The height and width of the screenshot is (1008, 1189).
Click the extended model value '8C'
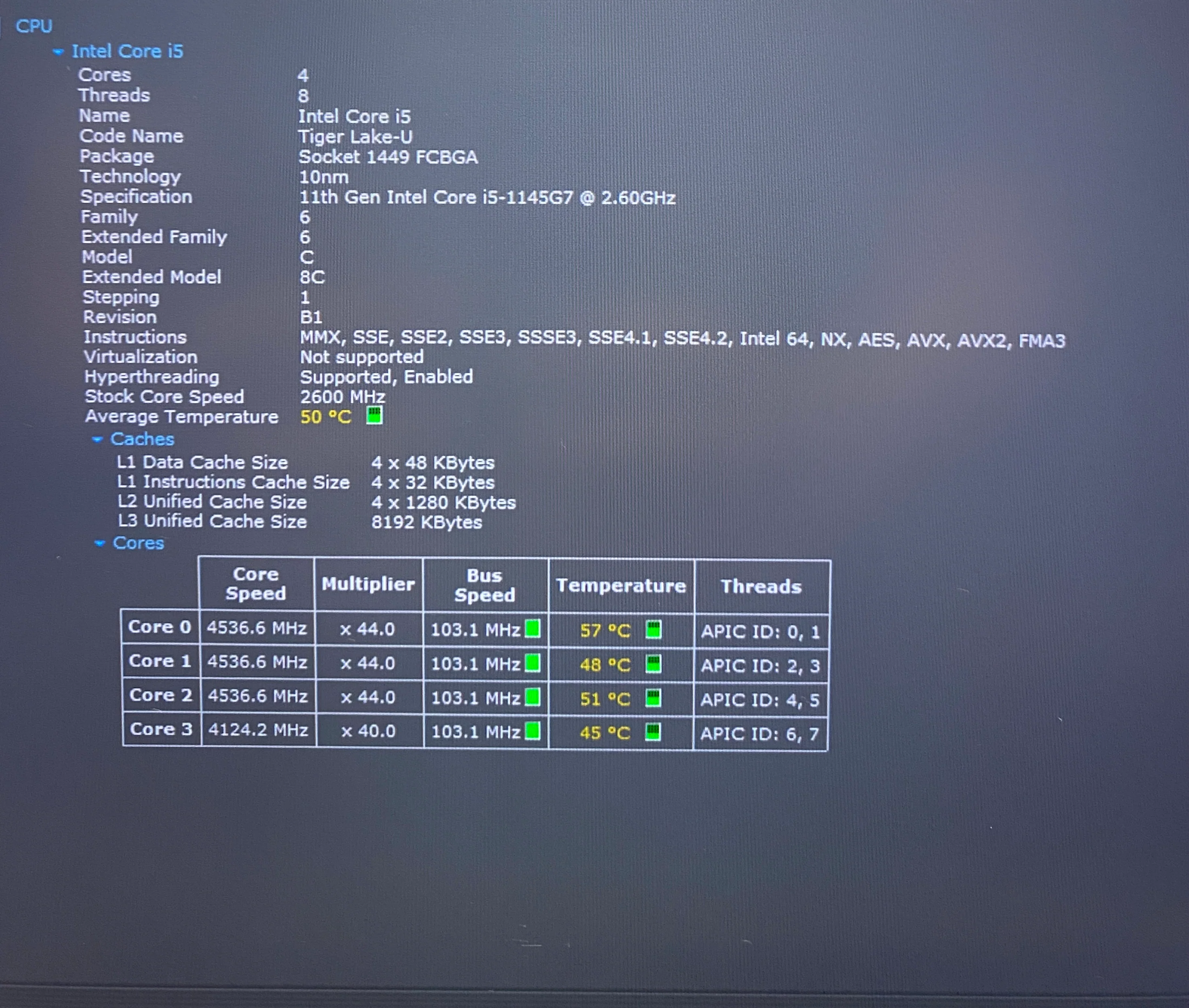312,277
